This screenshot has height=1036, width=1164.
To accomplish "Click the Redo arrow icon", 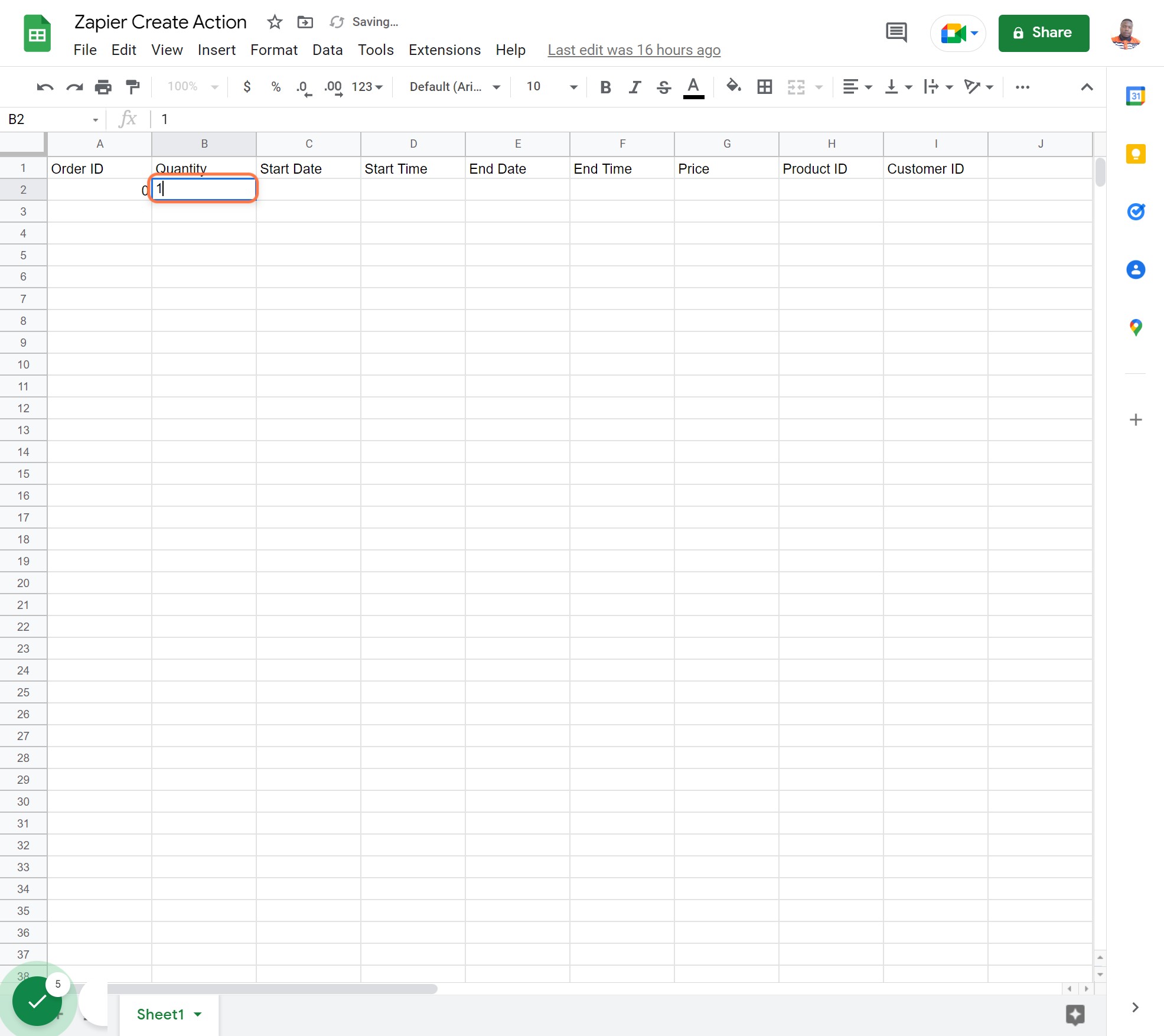I will tap(74, 87).
